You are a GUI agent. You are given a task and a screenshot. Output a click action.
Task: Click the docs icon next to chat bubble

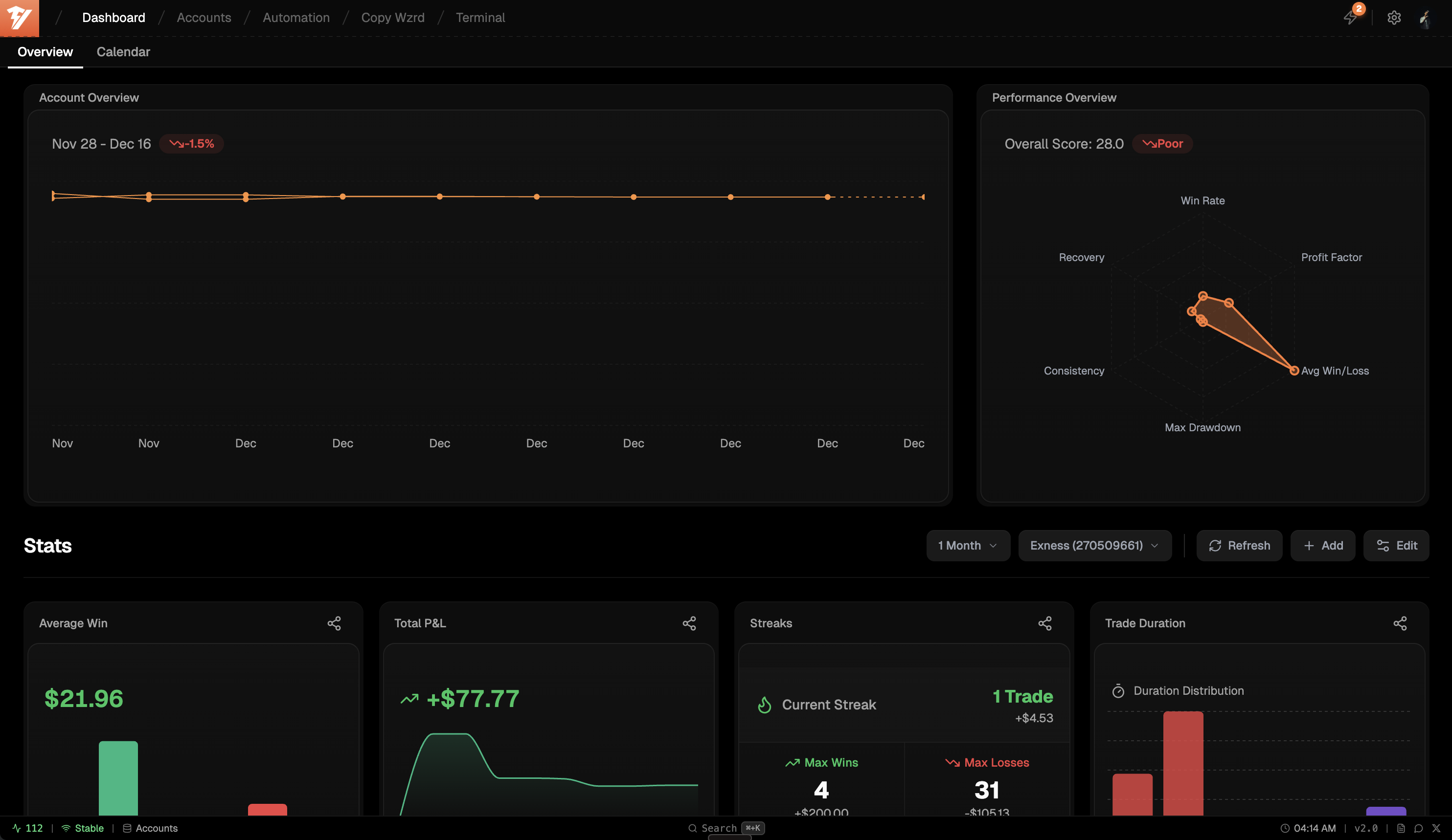1401,828
